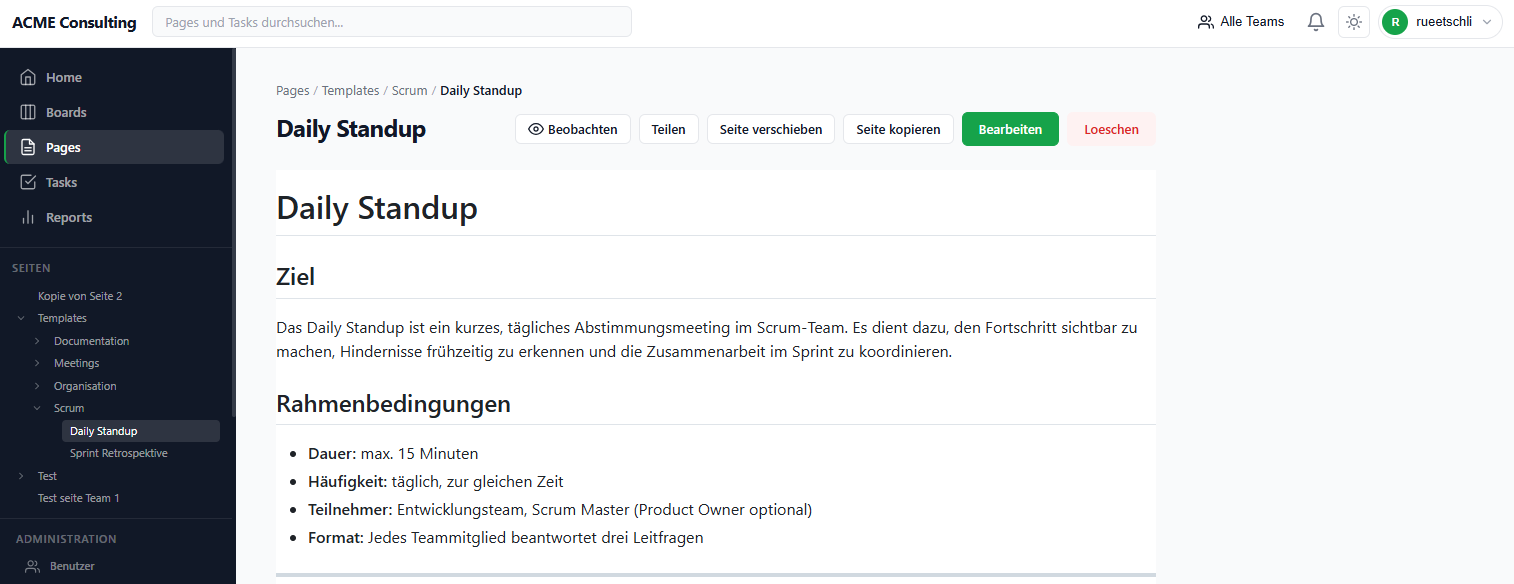Click the green R user avatar

pyautogui.click(x=1395, y=21)
